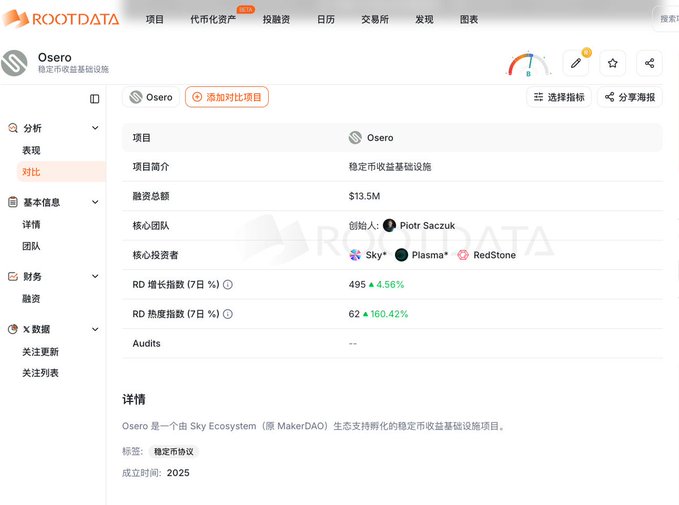Viewport: 679px width, 505px height.
Task: Click the Plasma* investor name
Action: click(430, 255)
